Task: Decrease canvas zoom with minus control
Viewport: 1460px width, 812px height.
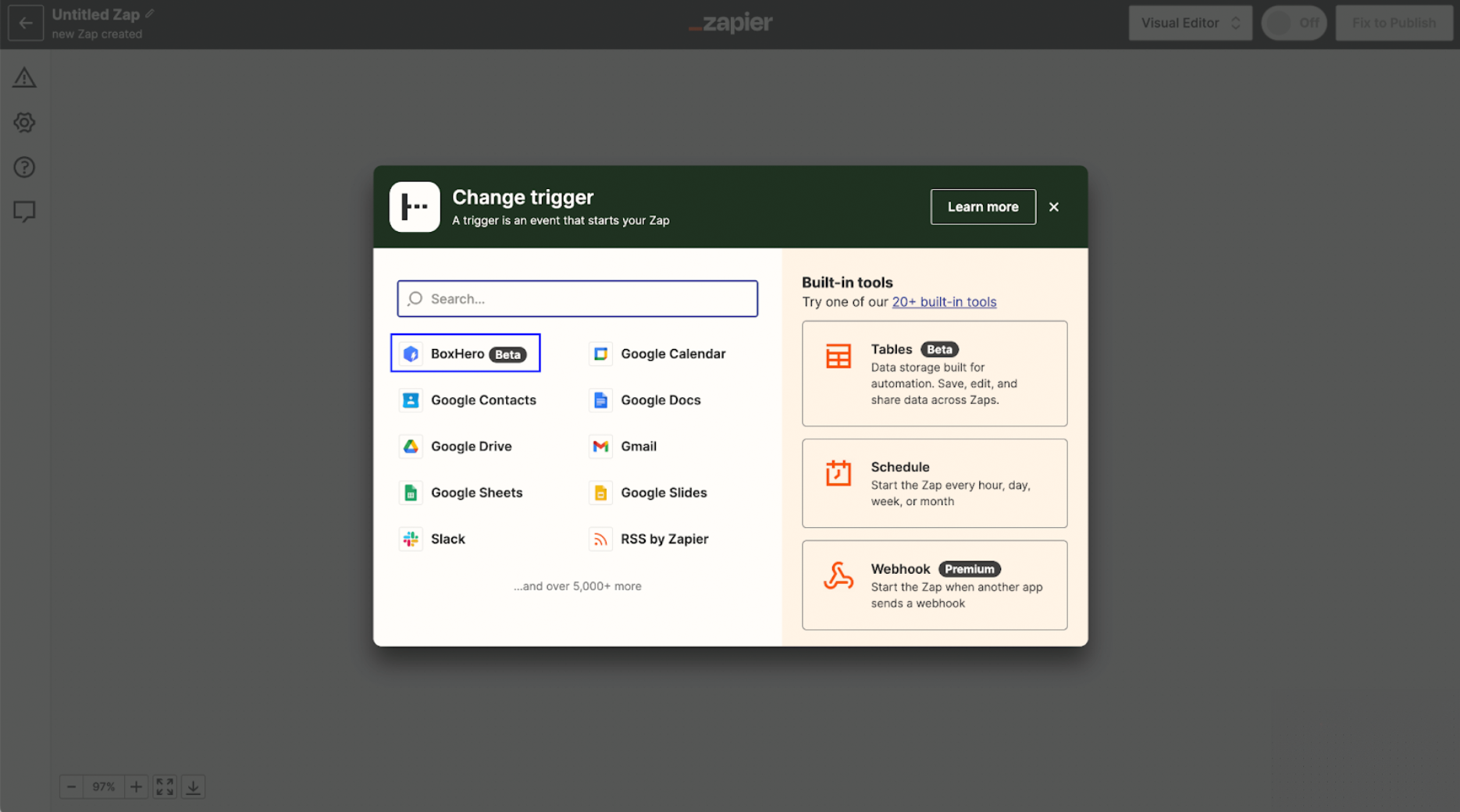Action: (x=71, y=786)
